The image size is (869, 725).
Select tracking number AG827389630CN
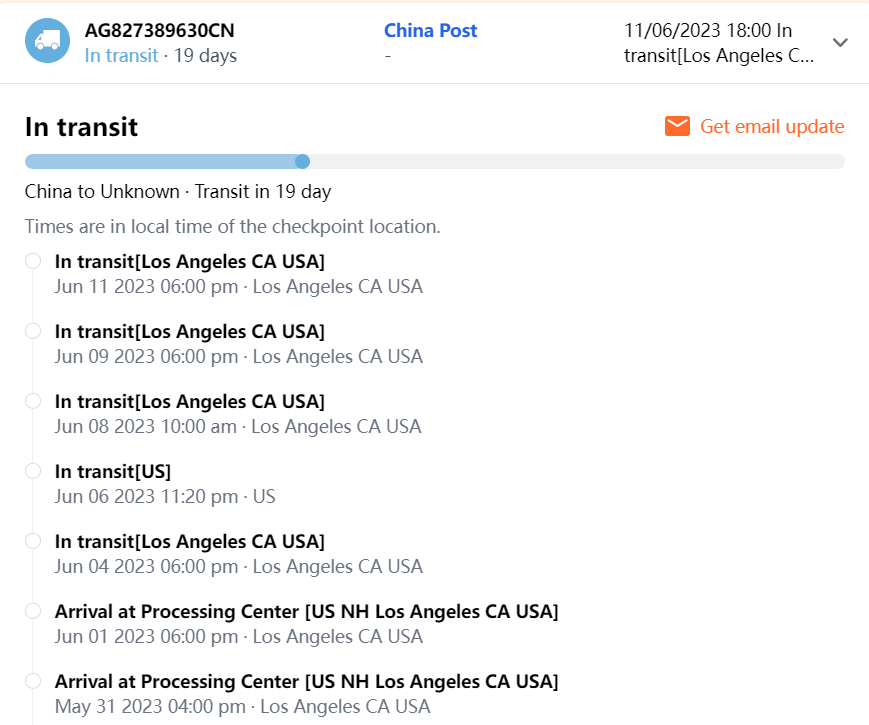(x=160, y=31)
